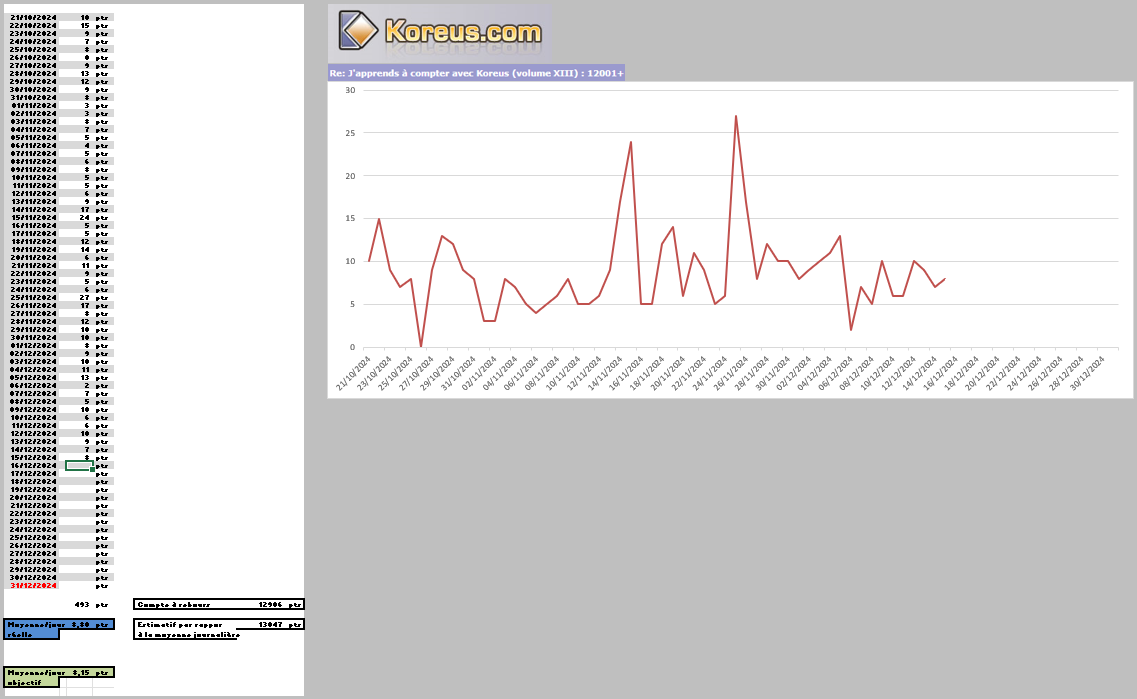This screenshot has height=699, width=1137.
Task: Click the red date cell 31/12/2024
Action: pyautogui.click(x=34, y=586)
